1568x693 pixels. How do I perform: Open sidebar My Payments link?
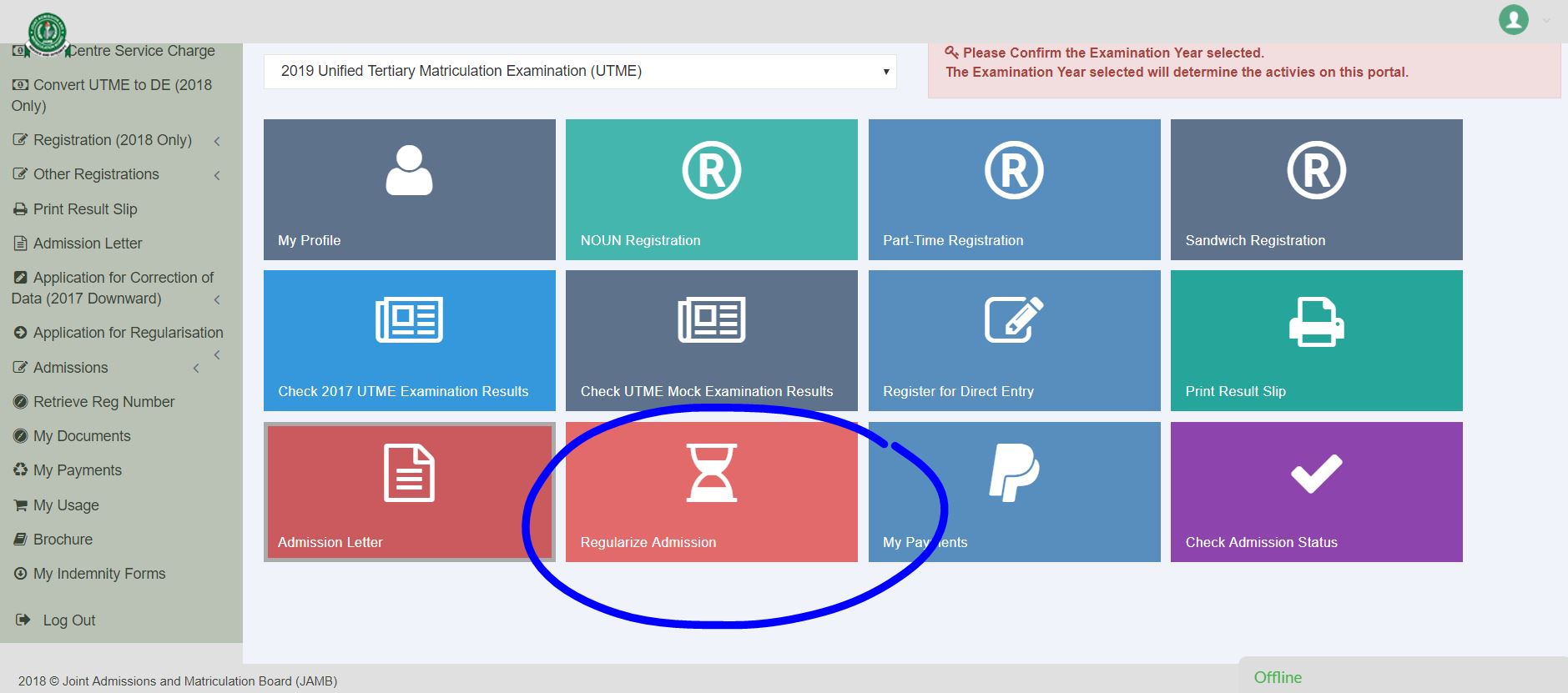pos(78,470)
